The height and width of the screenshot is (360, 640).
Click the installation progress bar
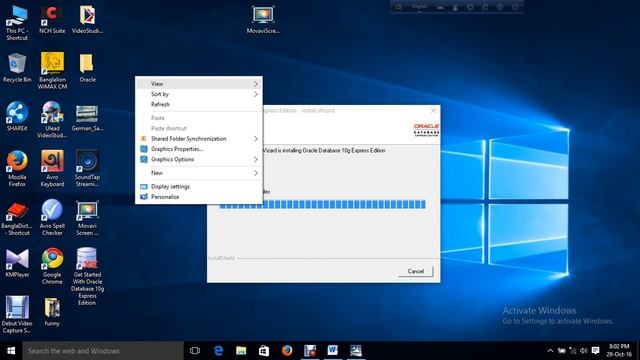[x=322, y=204]
